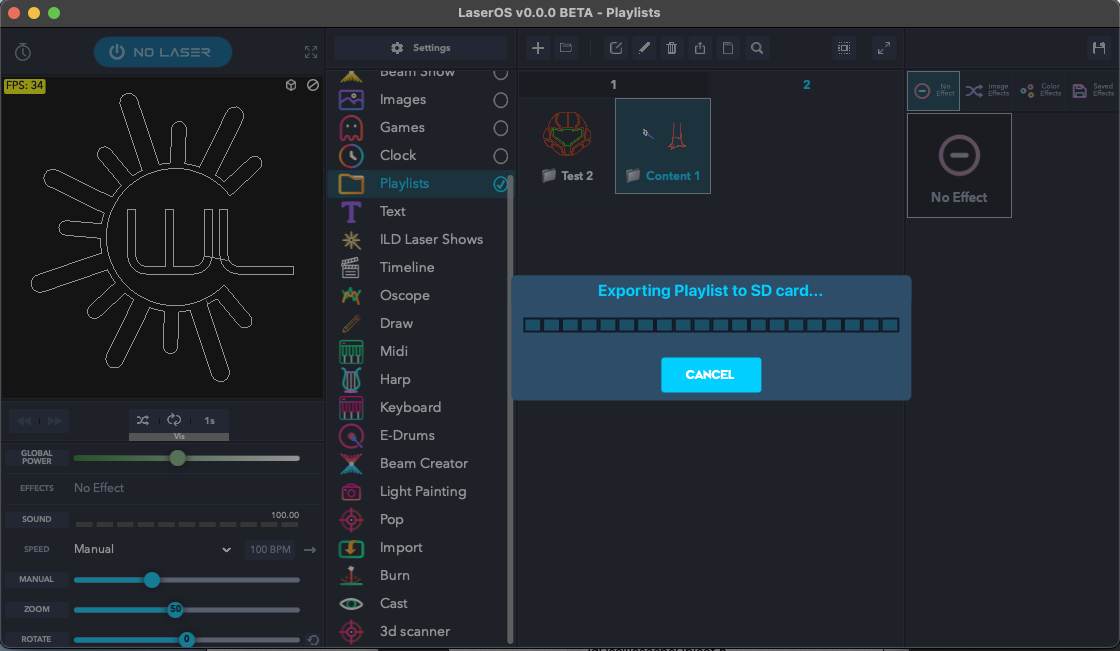Screen dimensions: 1120x651
Task: Click the Global Power slider handle
Action: (x=178, y=458)
